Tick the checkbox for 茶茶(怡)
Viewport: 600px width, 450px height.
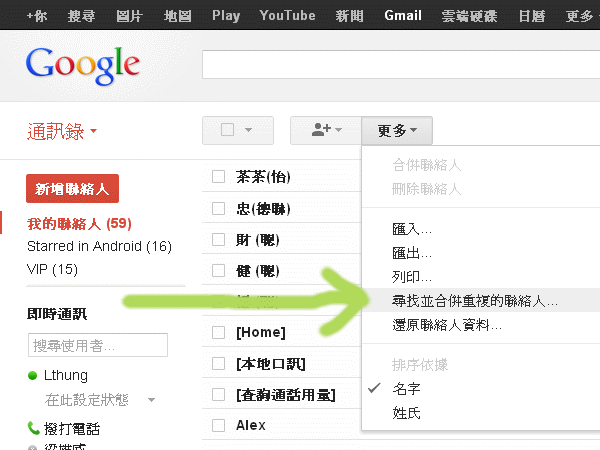point(218,177)
